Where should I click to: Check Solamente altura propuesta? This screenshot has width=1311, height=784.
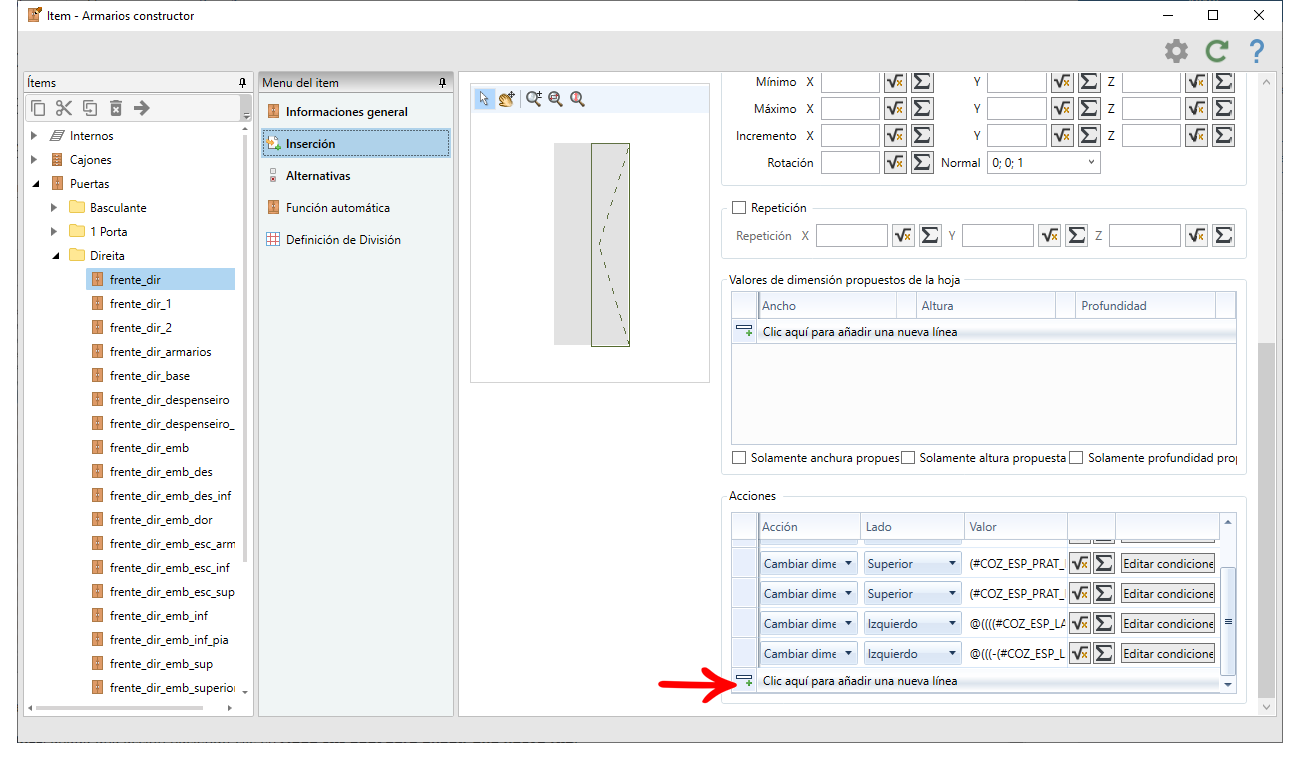point(908,458)
